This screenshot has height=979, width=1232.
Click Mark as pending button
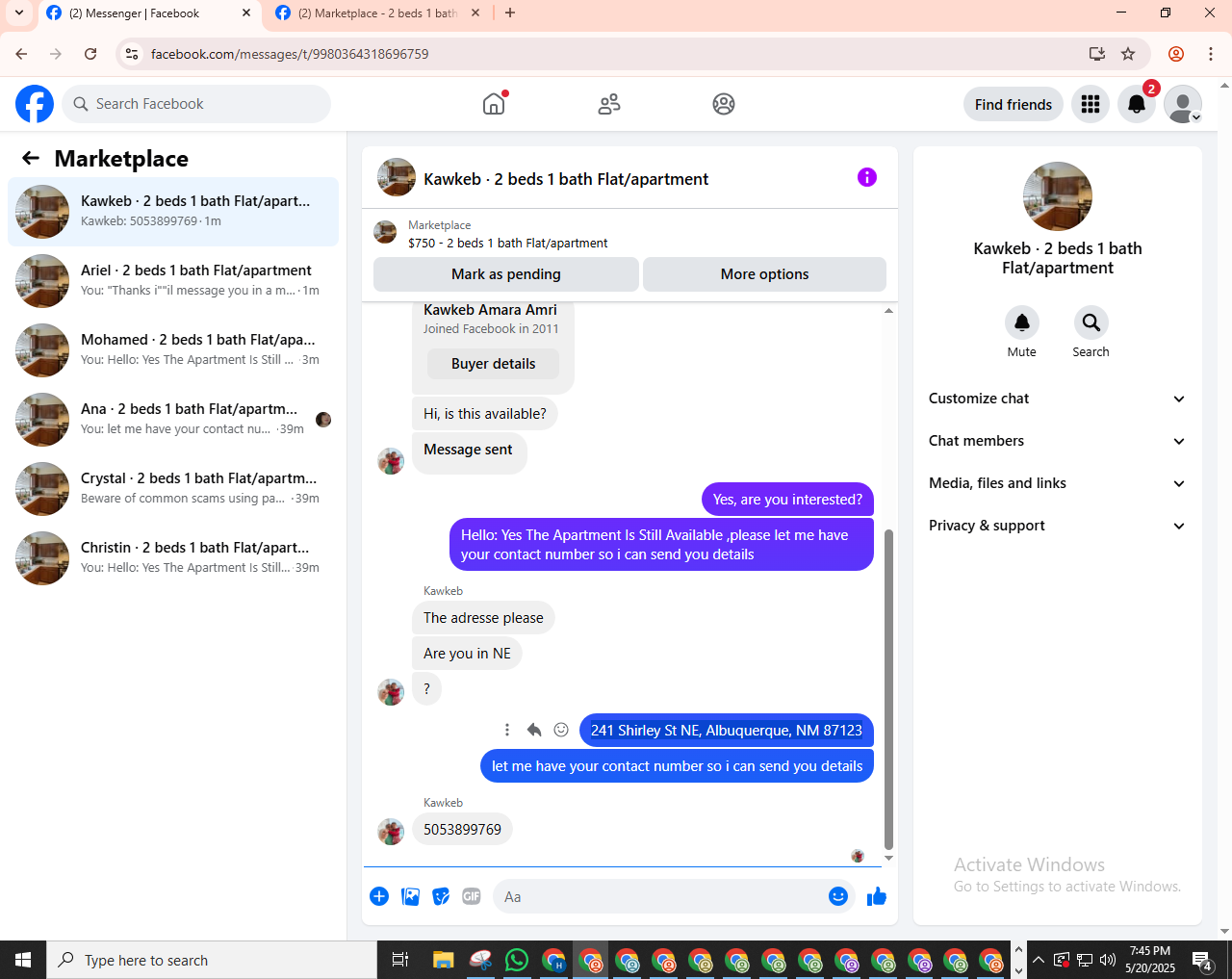(x=506, y=274)
